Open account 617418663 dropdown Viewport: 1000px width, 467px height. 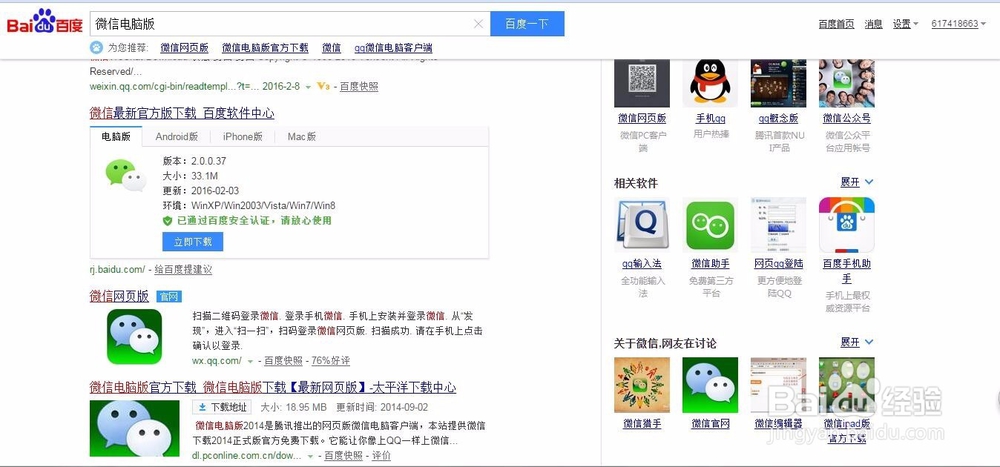[x=959, y=24]
